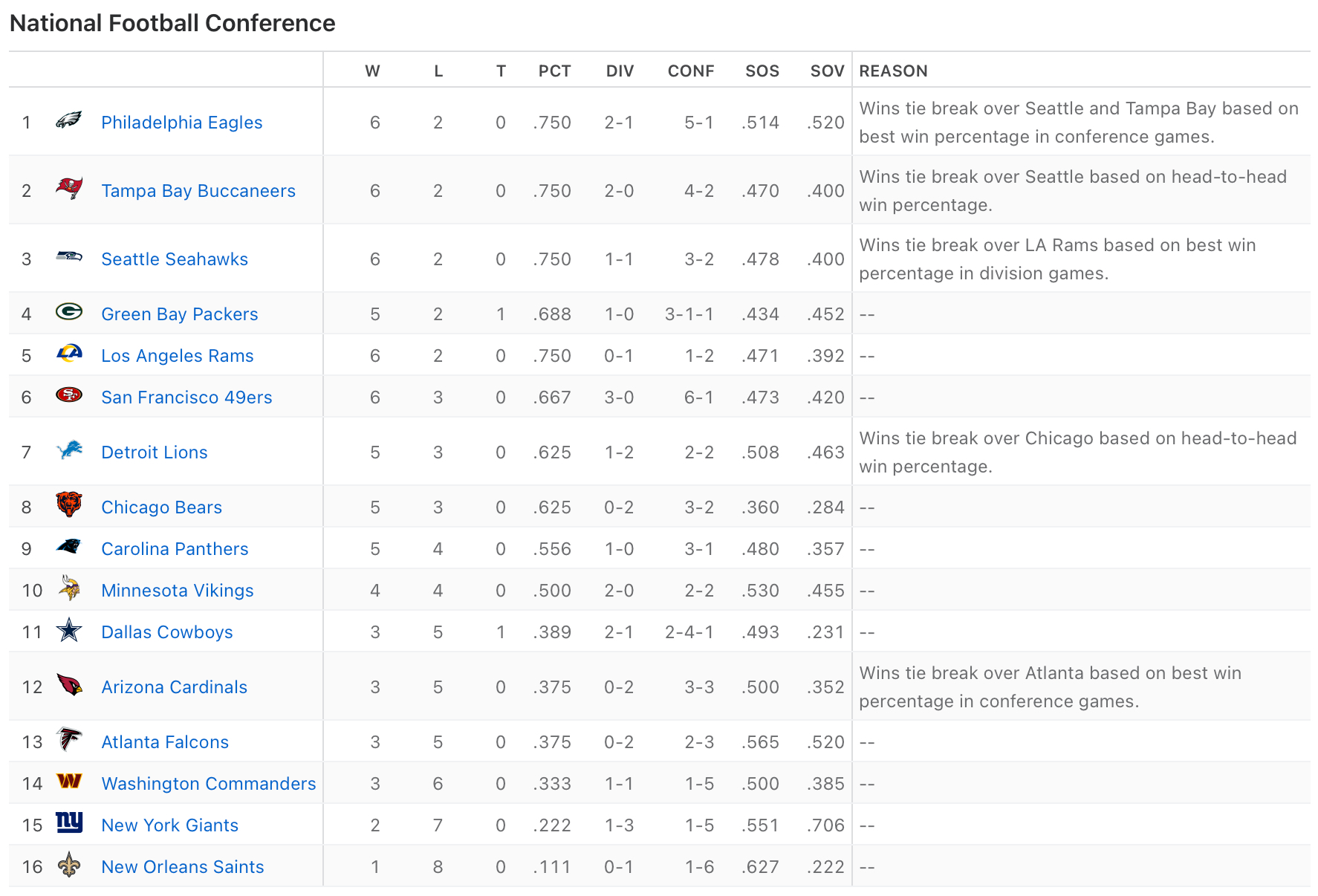Click the Philadelphia Eagles logo icon

69,120
